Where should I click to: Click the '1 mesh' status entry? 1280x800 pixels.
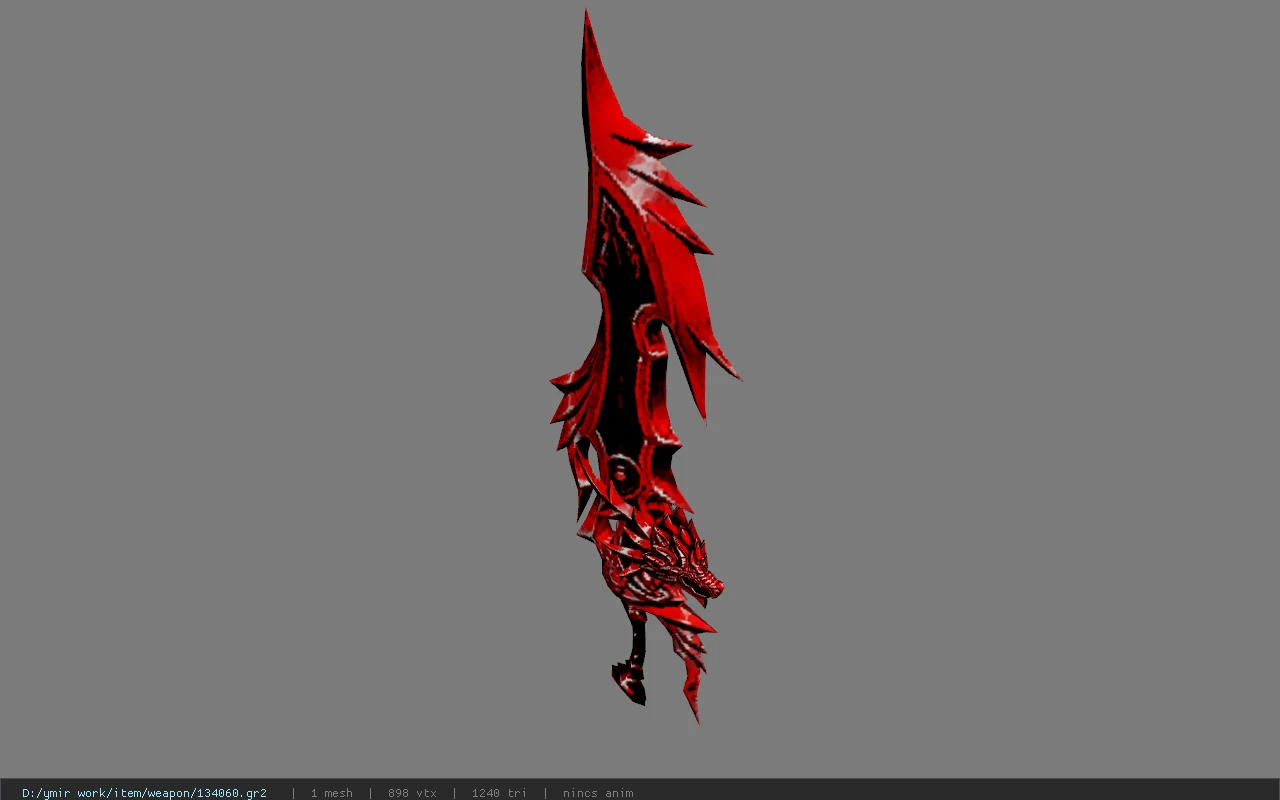331,793
